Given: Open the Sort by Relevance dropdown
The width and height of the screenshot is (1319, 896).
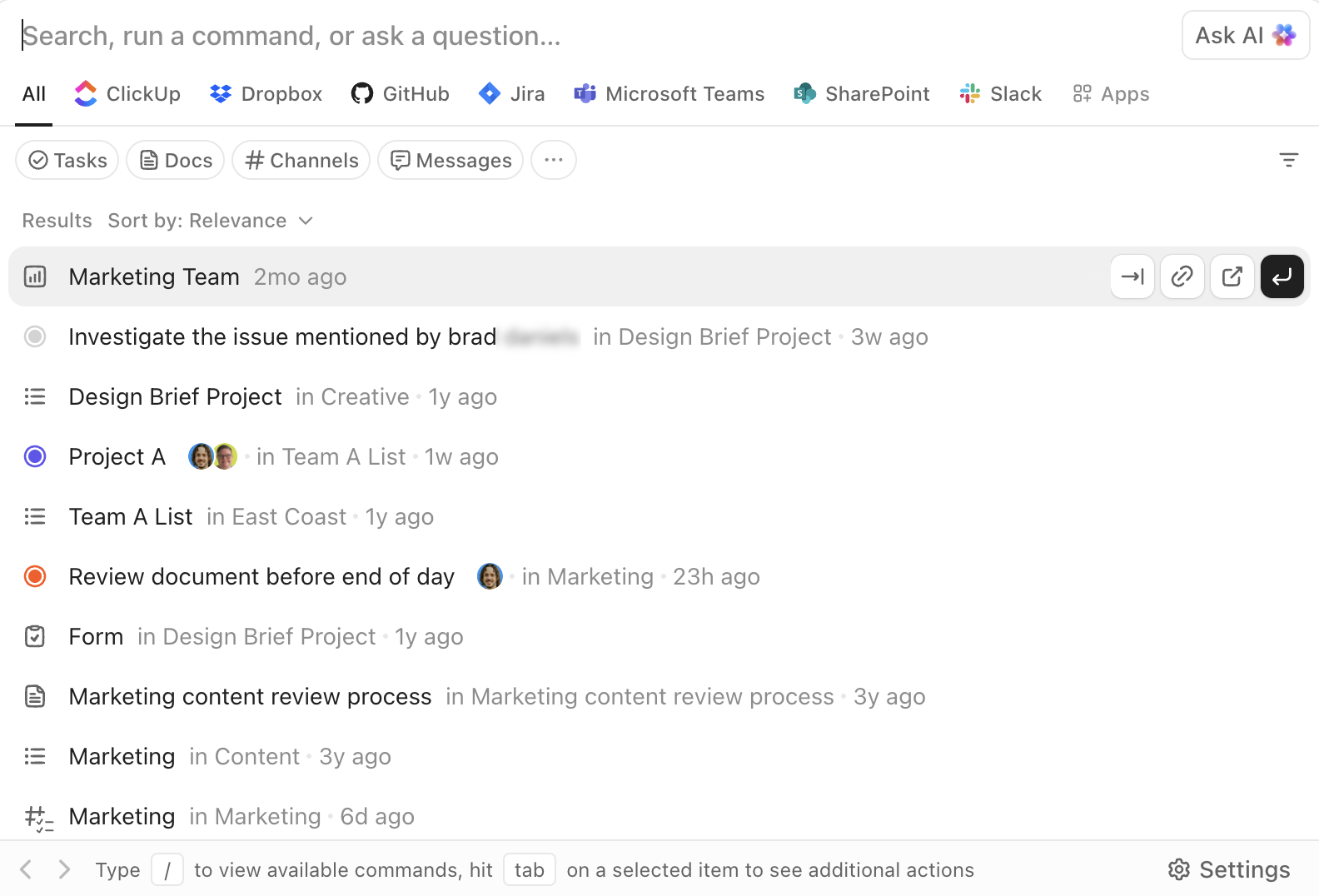Looking at the screenshot, I should coord(211,220).
